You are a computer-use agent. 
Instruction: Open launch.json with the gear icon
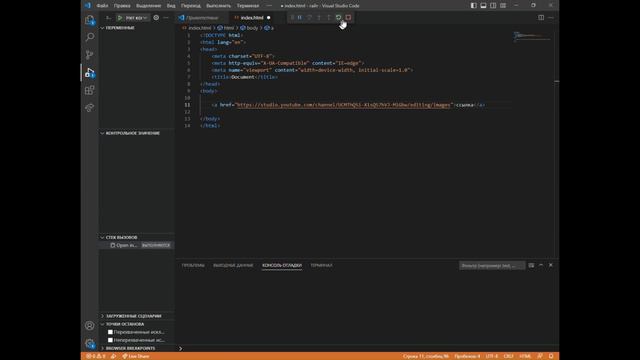coord(156,18)
